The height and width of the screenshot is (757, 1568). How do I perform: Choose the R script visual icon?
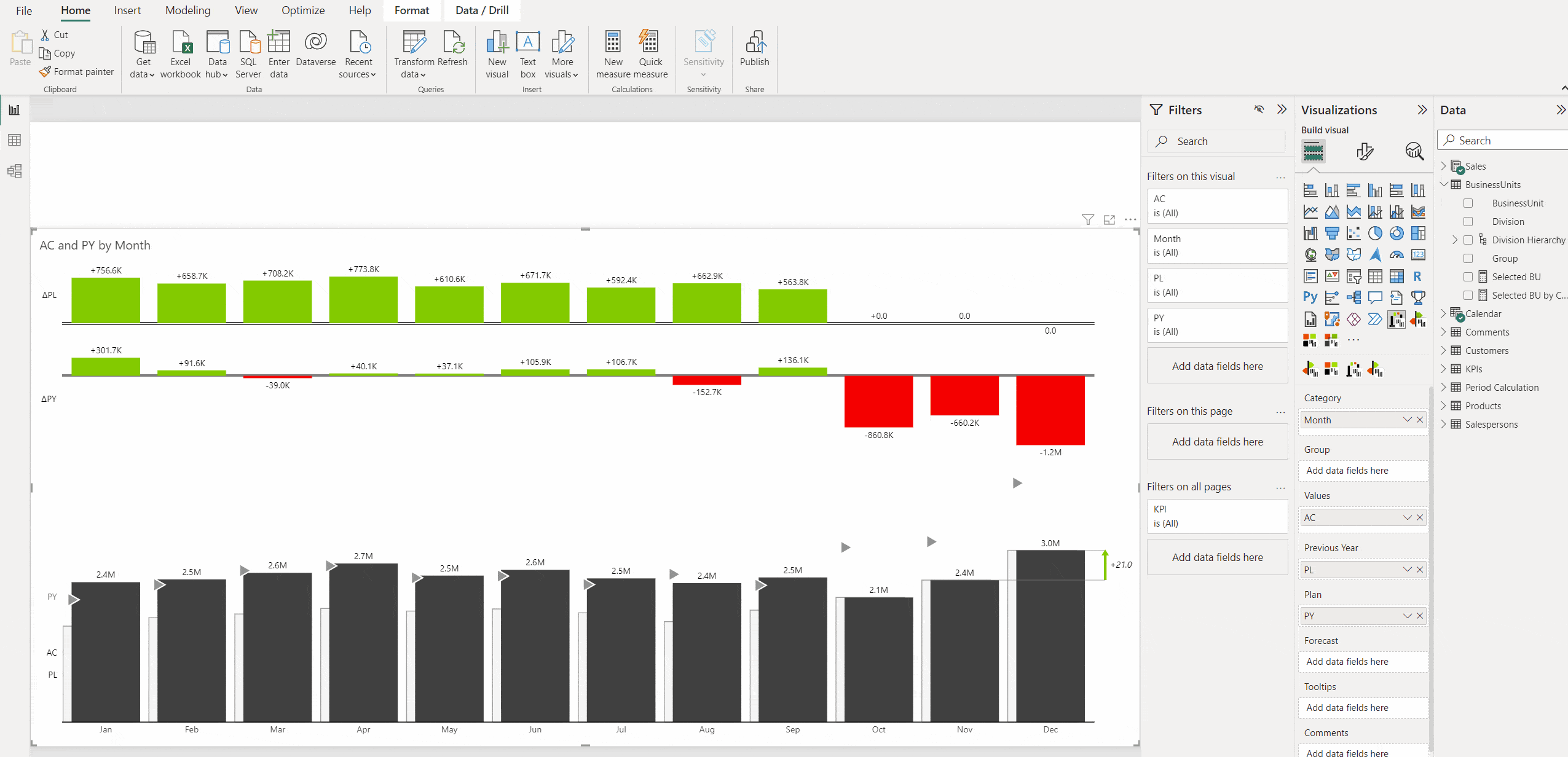click(x=1417, y=277)
